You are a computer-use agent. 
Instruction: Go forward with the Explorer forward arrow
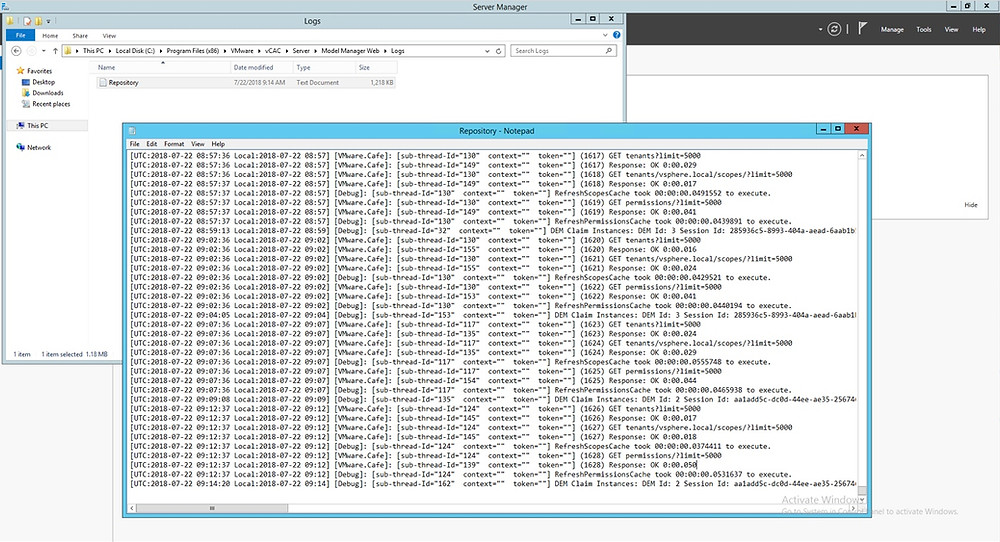(x=31, y=51)
